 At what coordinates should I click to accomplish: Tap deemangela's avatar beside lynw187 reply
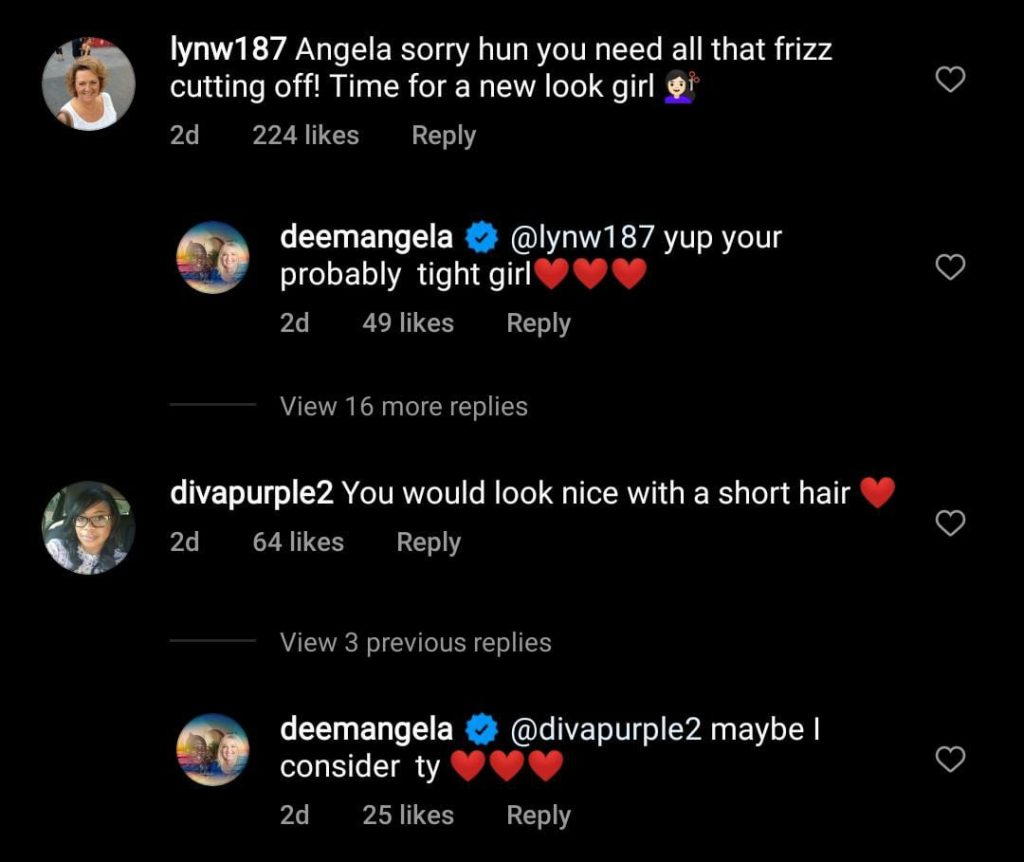(213, 257)
